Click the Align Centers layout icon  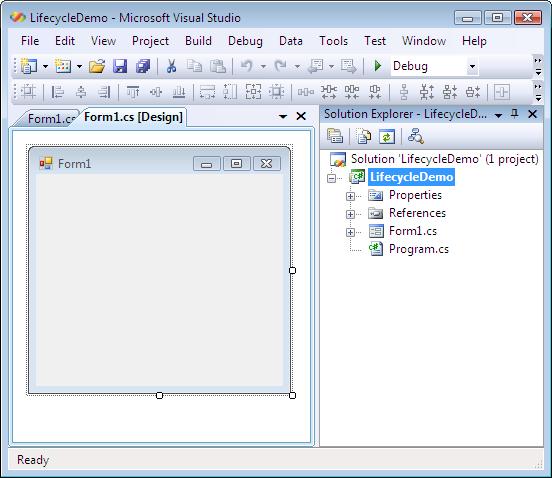pyautogui.click(x=81, y=92)
